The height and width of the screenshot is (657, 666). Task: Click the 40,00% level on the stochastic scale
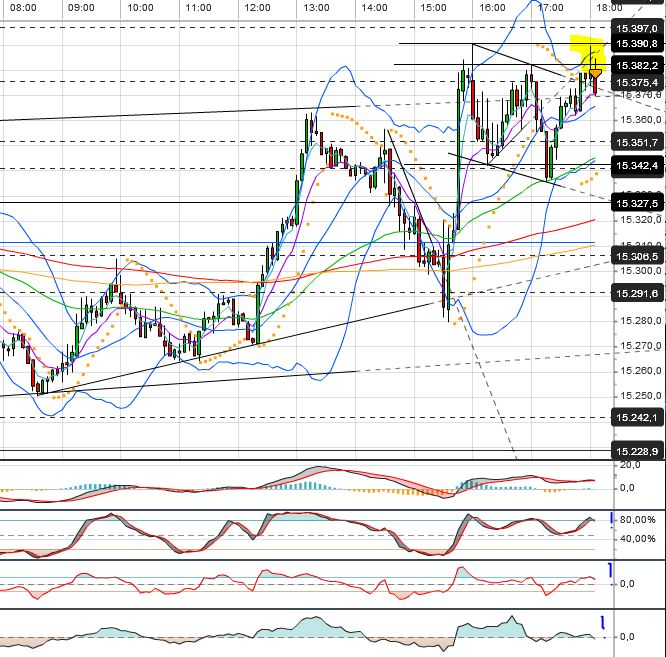[638, 539]
